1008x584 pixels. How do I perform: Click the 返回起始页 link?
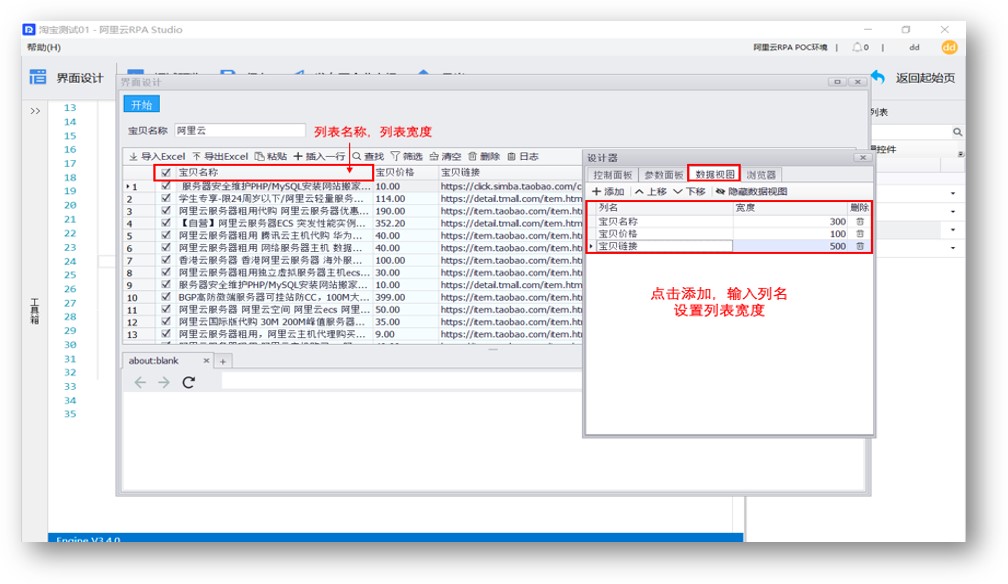[925, 78]
